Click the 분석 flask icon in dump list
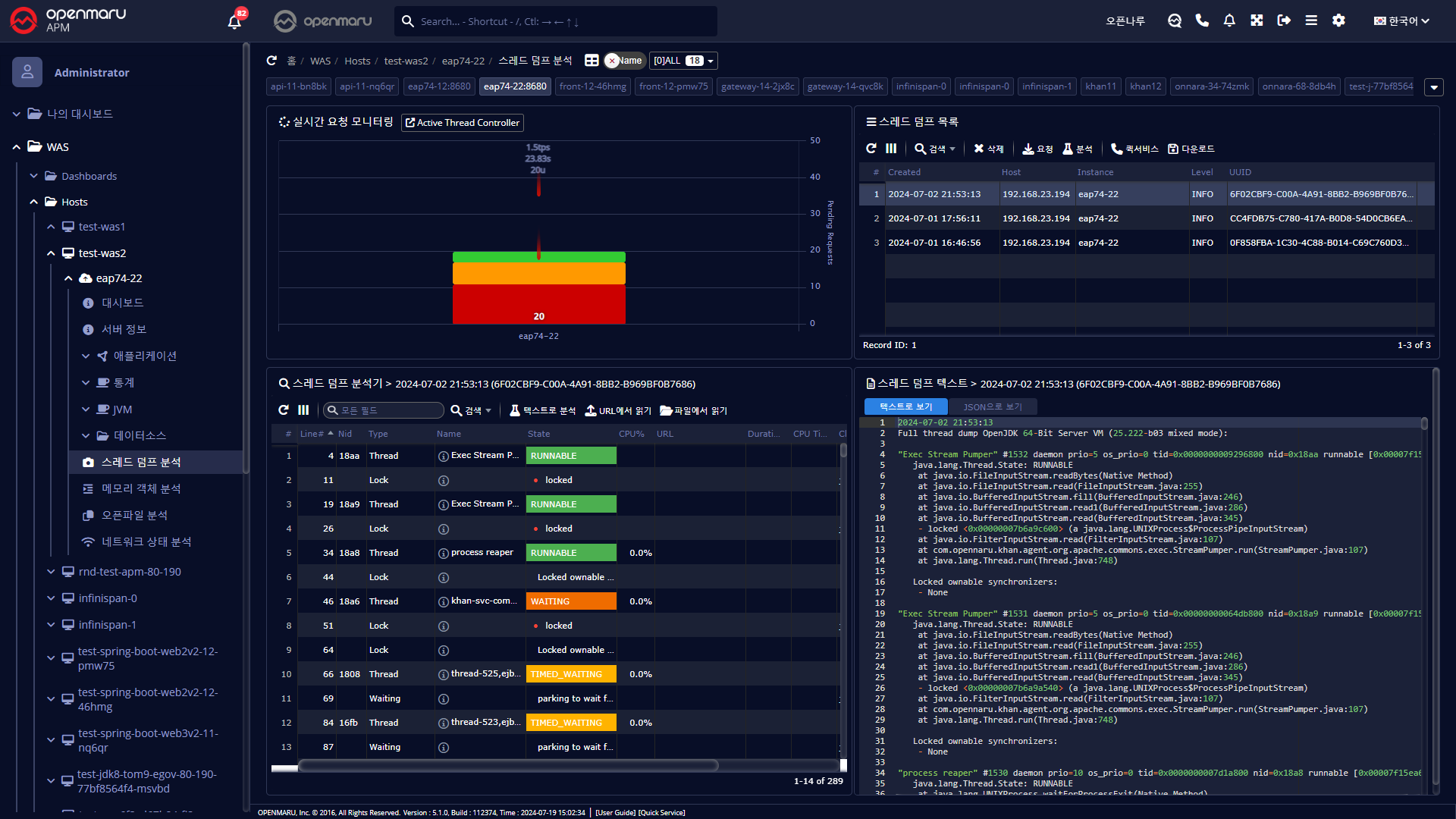 pos(1077,149)
